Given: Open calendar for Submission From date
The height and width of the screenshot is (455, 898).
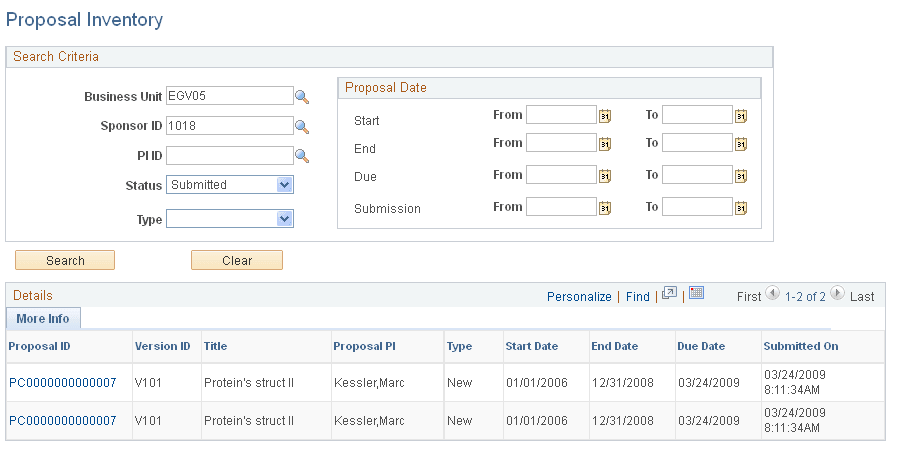Looking at the screenshot, I should 605,208.
